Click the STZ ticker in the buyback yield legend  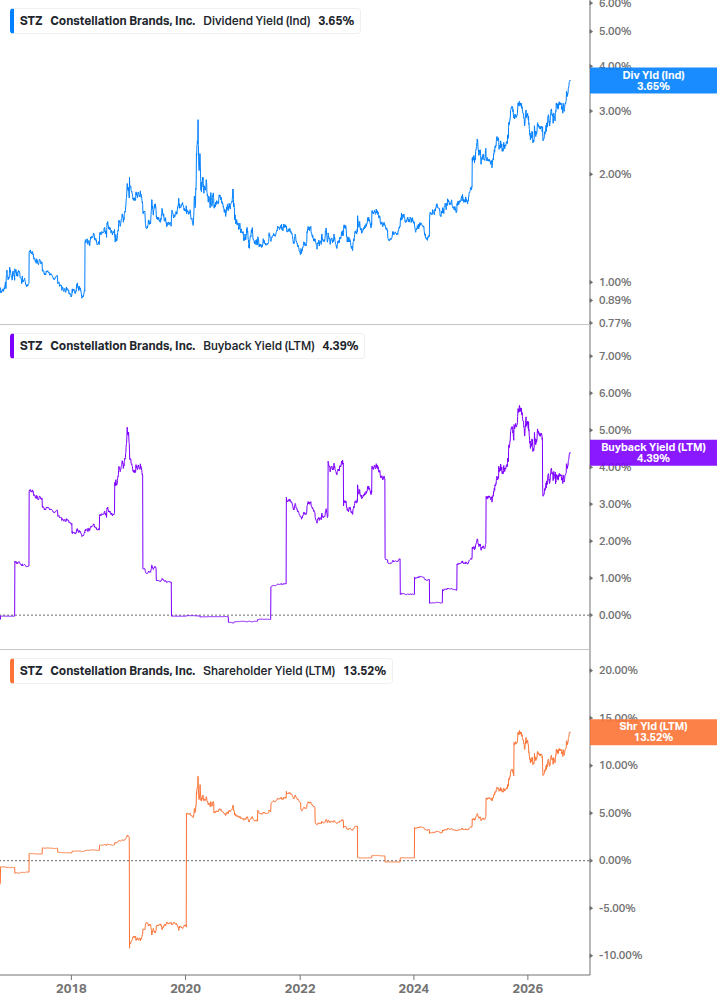(31, 345)
